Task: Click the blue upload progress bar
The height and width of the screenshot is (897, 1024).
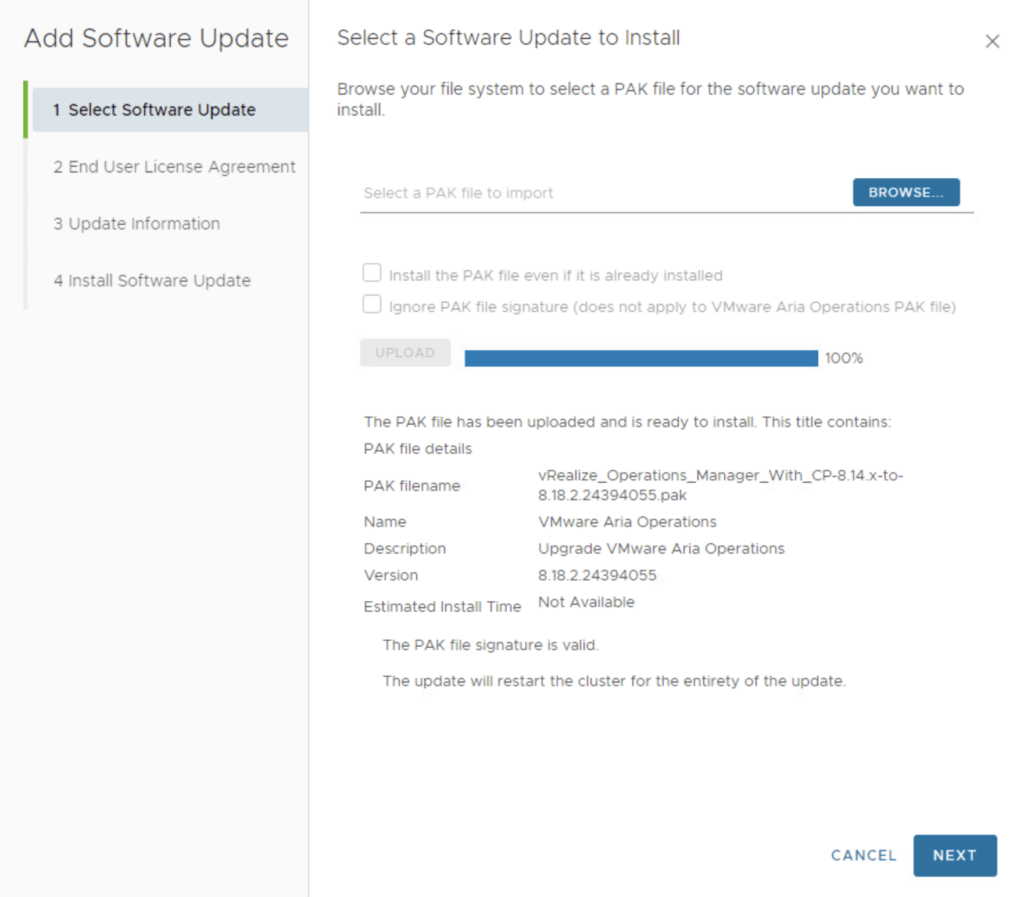Action: [641, 358]
